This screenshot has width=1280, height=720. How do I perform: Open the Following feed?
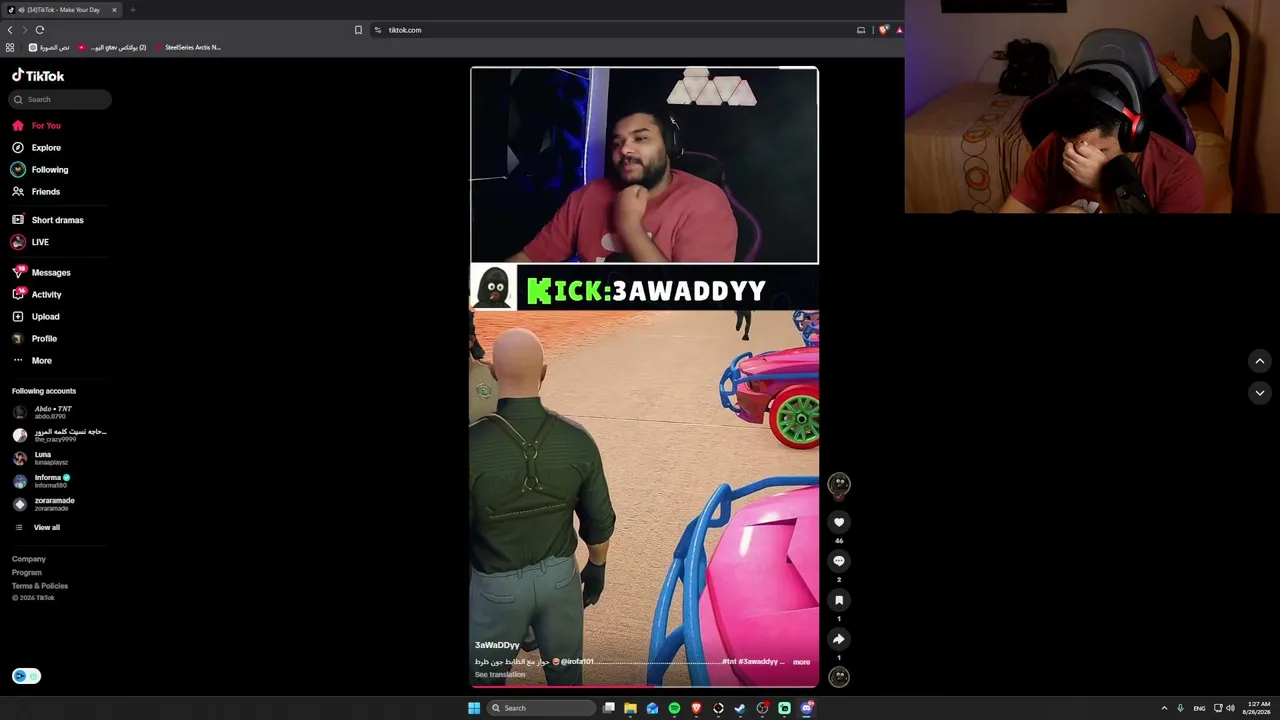40,170
